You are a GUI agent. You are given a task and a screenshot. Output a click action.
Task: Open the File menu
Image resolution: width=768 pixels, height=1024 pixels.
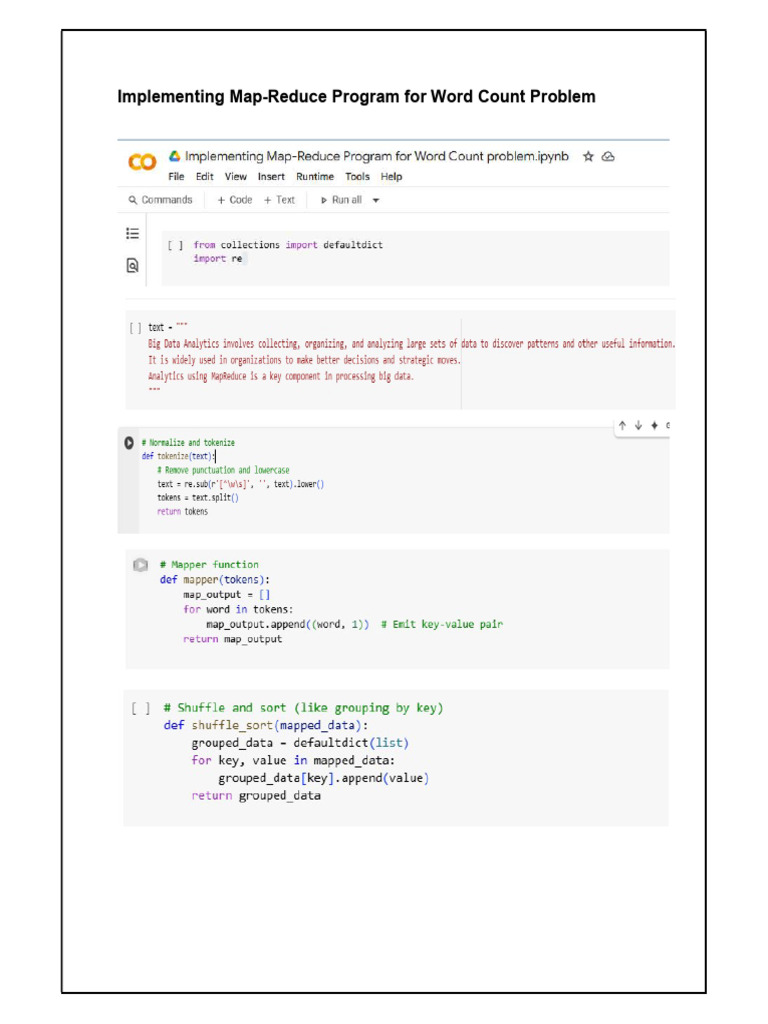(176, 177)
